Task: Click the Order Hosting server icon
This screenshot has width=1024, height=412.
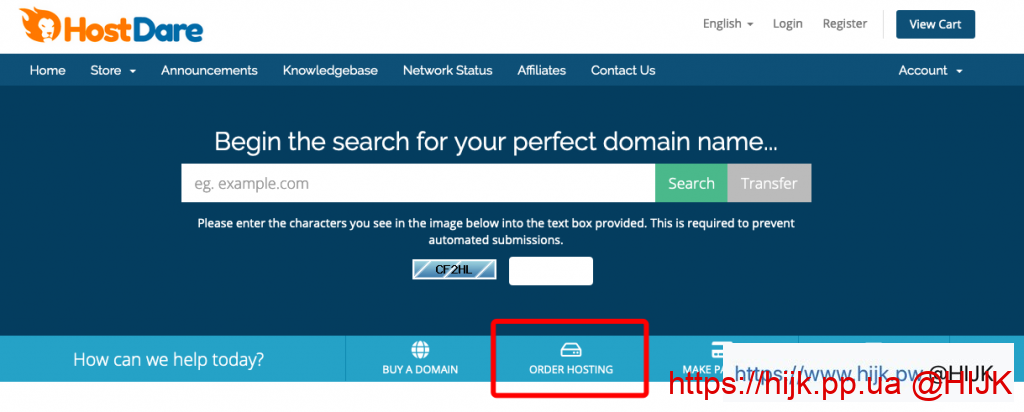Action: (x=570, y=350)
